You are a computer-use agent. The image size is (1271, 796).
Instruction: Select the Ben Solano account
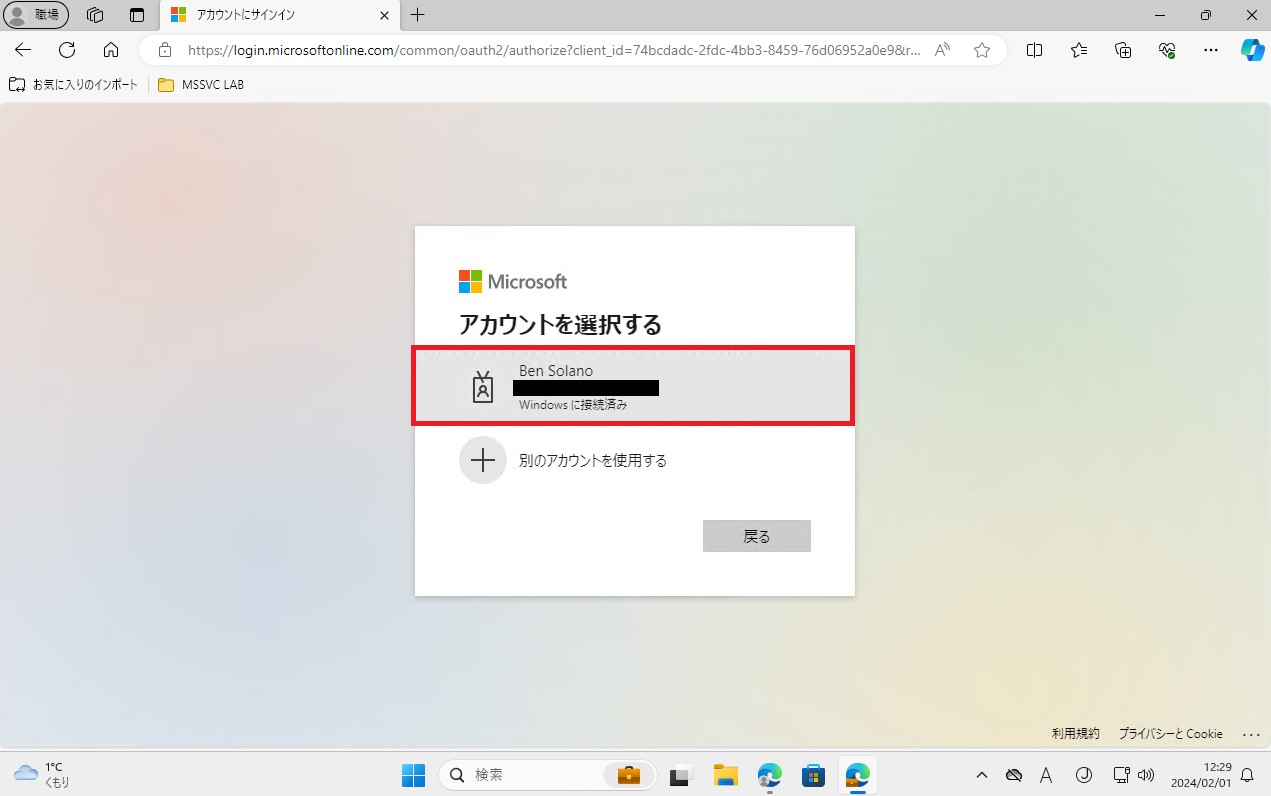click(634, 386)
